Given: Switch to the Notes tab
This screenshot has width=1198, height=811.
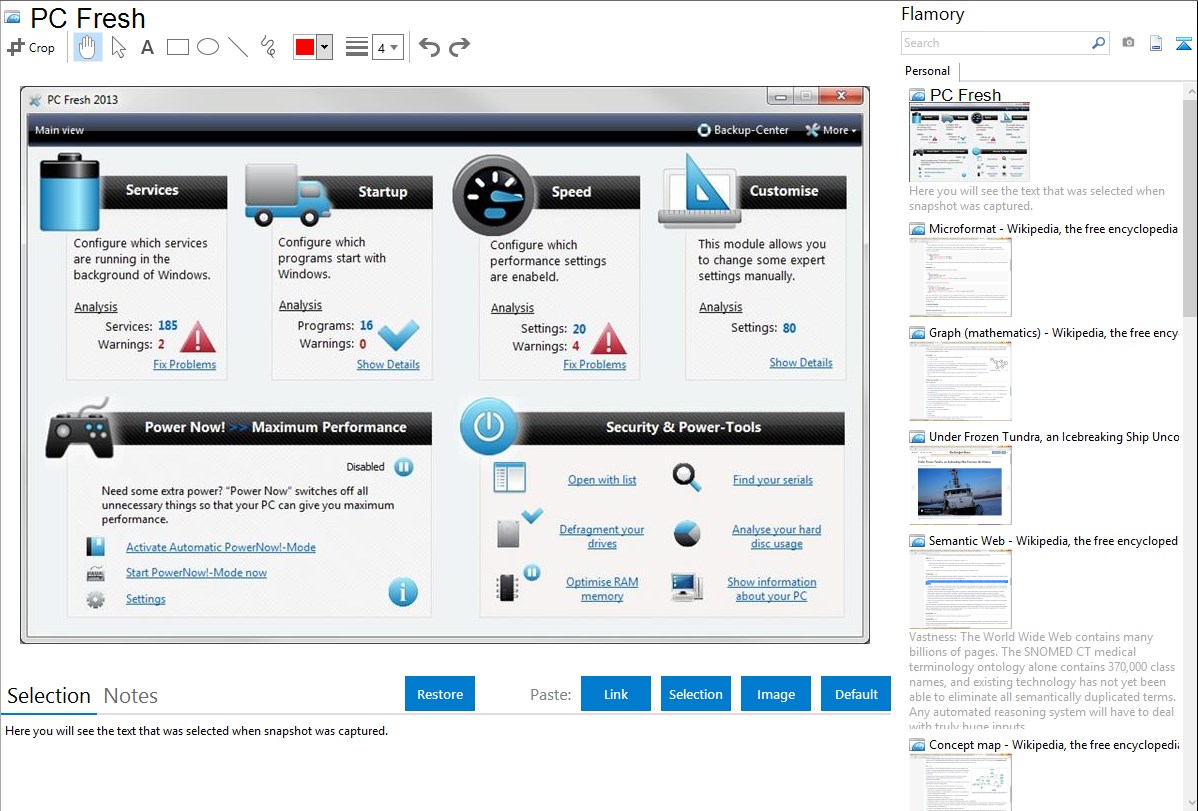Looking at the screenshot, I should pos(131,696).
